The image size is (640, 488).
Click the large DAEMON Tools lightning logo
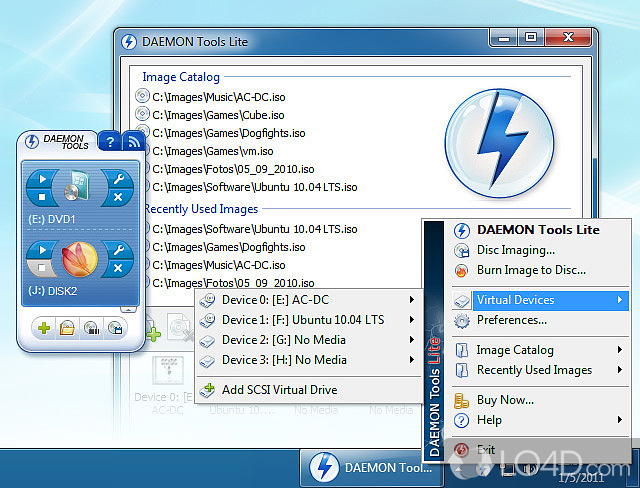[x=499, y=144]
